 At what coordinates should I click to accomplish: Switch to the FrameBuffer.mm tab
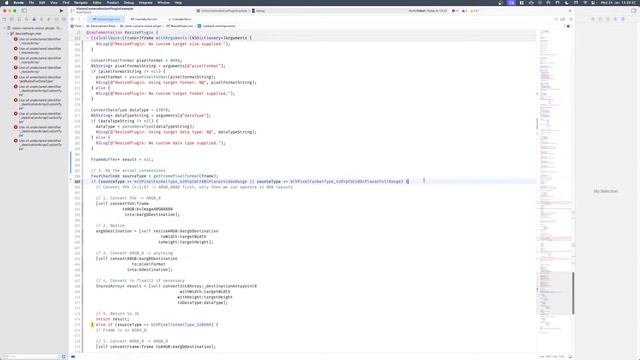coord(144,19)
